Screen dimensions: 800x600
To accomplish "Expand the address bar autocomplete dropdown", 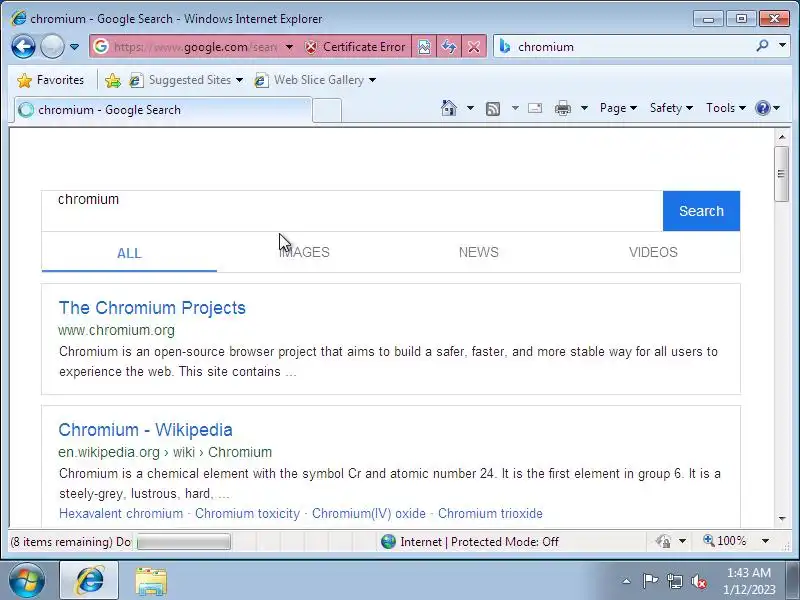I will pos(289,47).
